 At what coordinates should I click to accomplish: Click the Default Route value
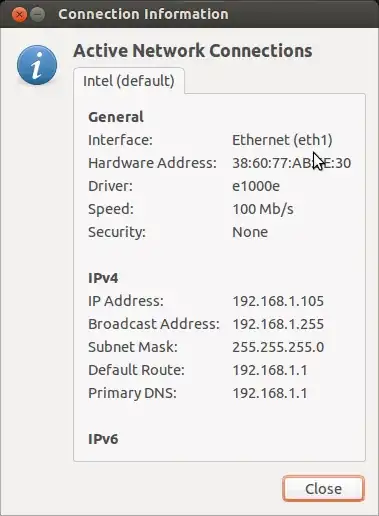click(270, 370)
